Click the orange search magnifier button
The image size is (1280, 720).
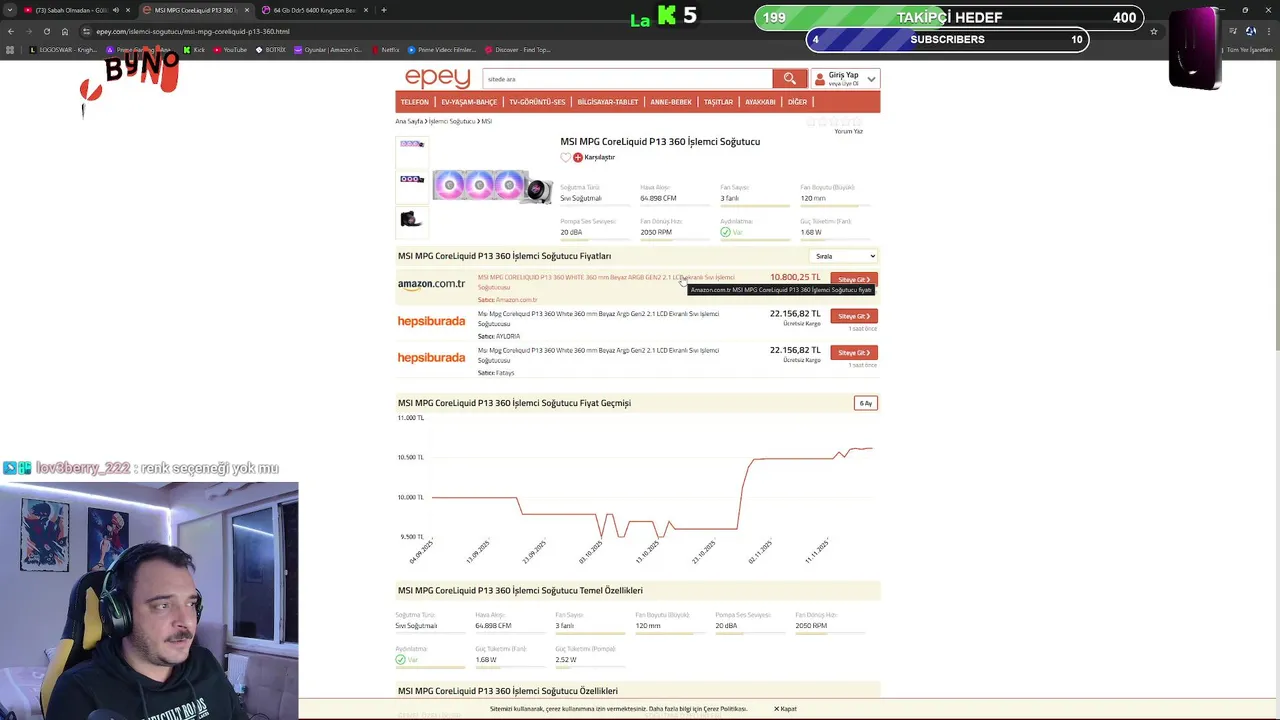pos(789,79)
